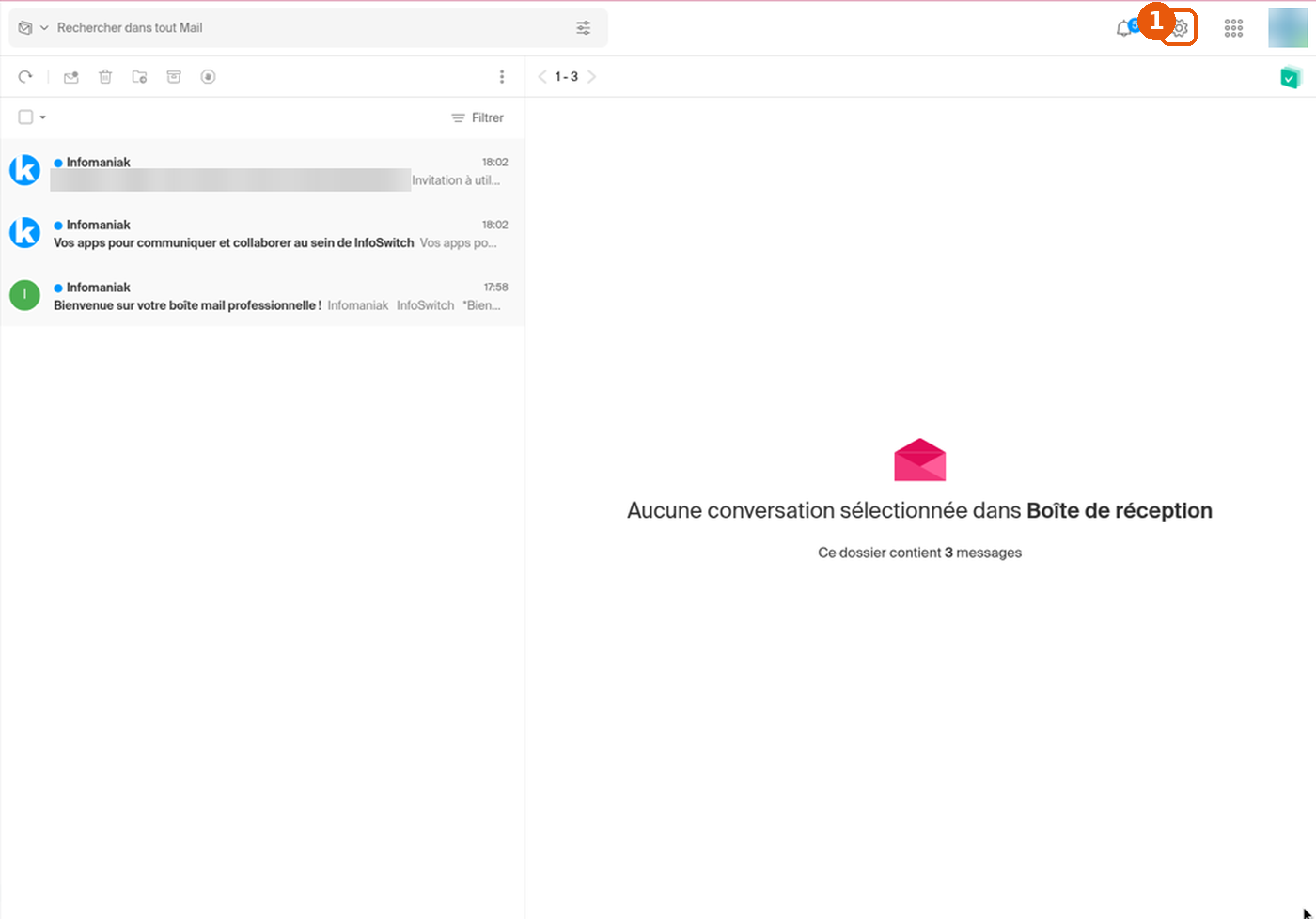Screen dimensions: 1316x919
Task: Click the mailbox icon in search bar
Action: tap(25, 28)
